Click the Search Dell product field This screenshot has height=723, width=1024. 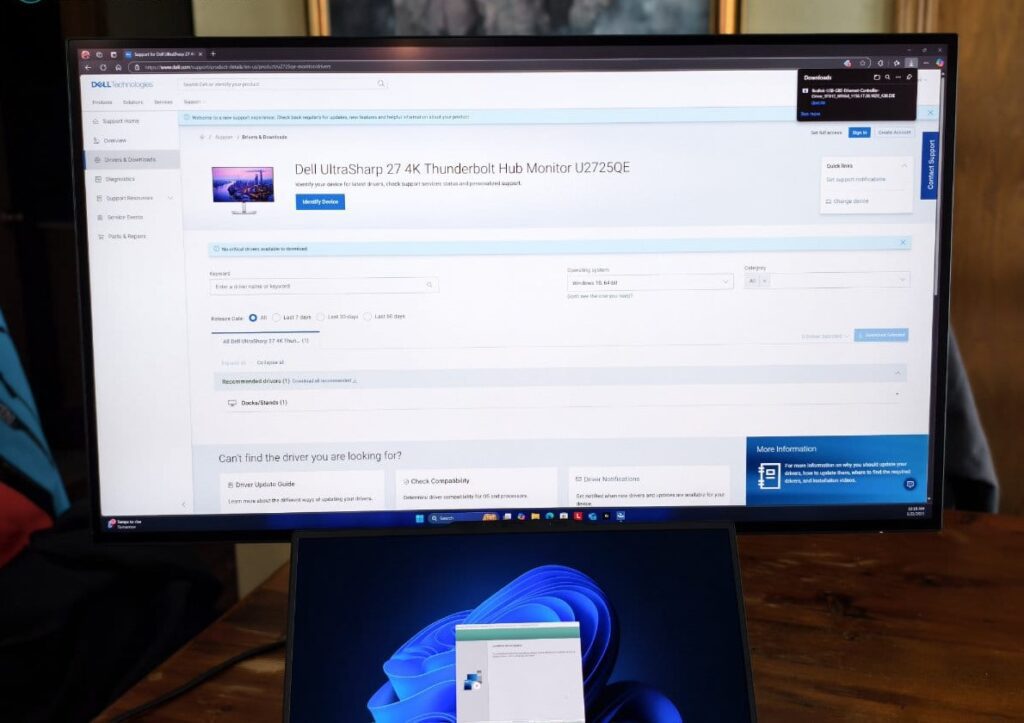click(283, 84)
